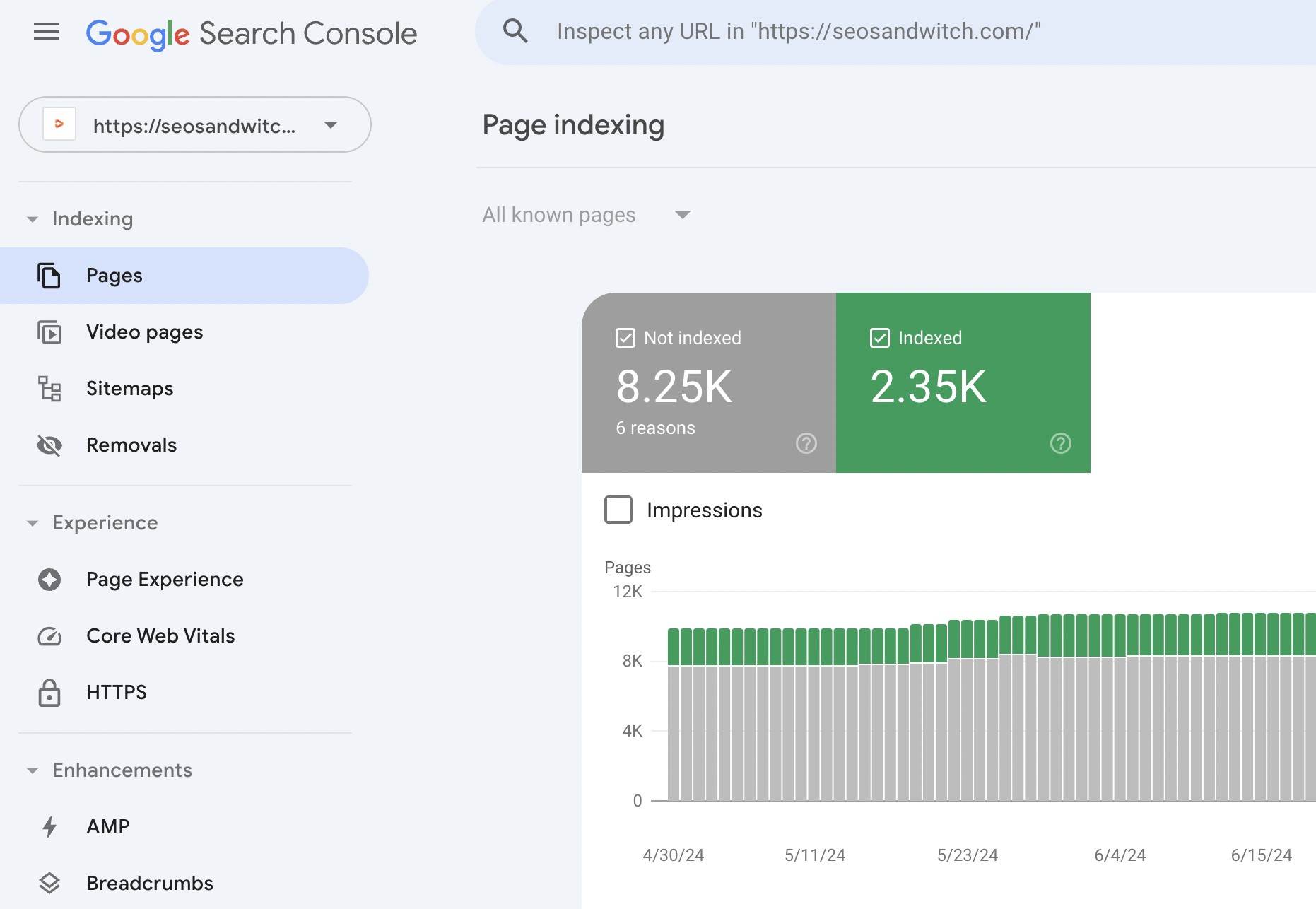
Task: Click the 6 reasons text
Action: pos(655,428)
